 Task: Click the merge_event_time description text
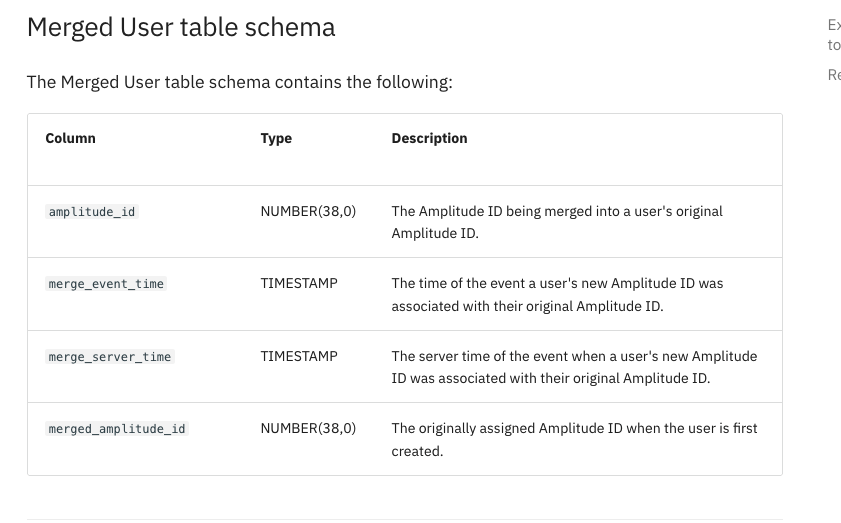(x=557, y=295)
